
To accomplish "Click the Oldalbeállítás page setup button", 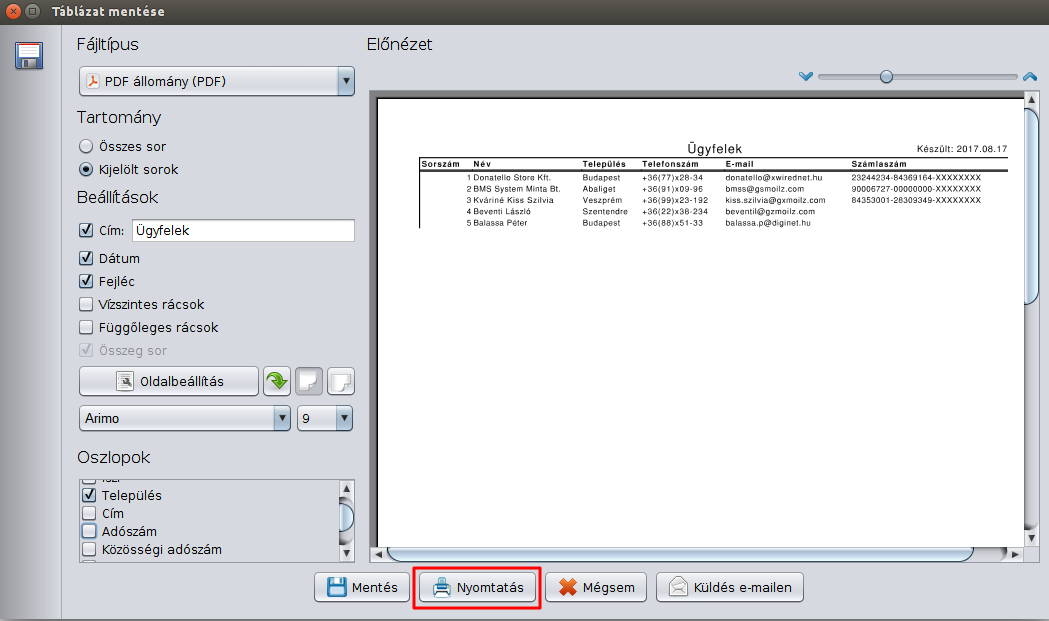I will pos(168,381).
